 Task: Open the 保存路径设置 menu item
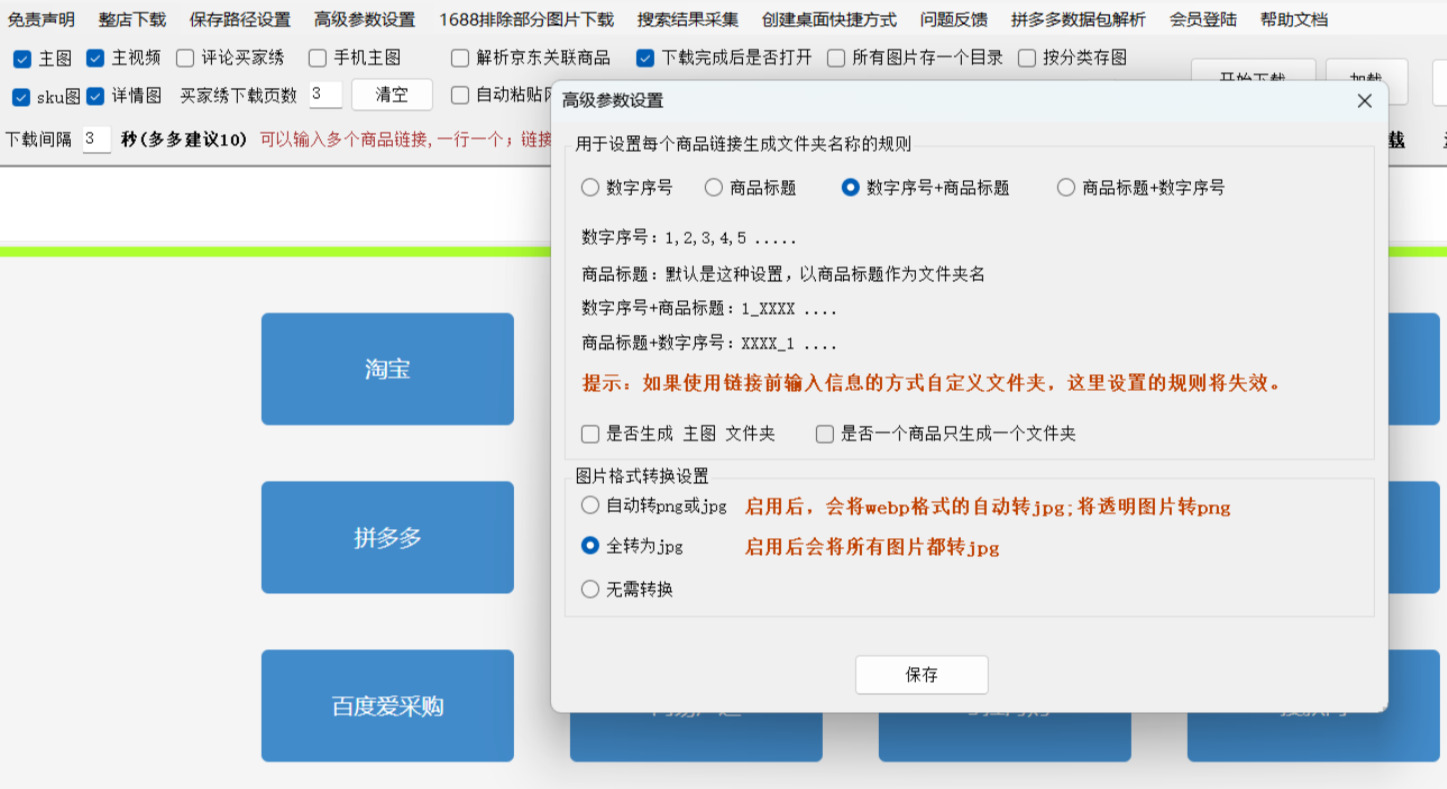(240, 19)
